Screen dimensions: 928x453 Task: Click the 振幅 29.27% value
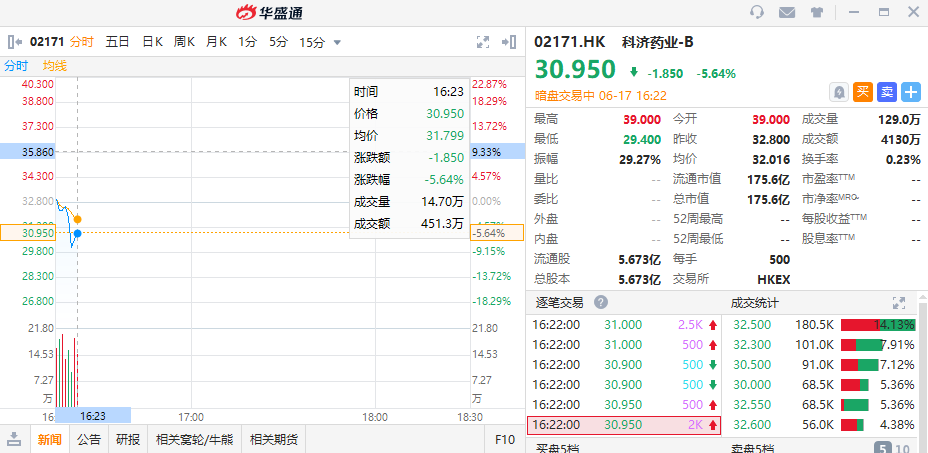[x=642, y=159]
